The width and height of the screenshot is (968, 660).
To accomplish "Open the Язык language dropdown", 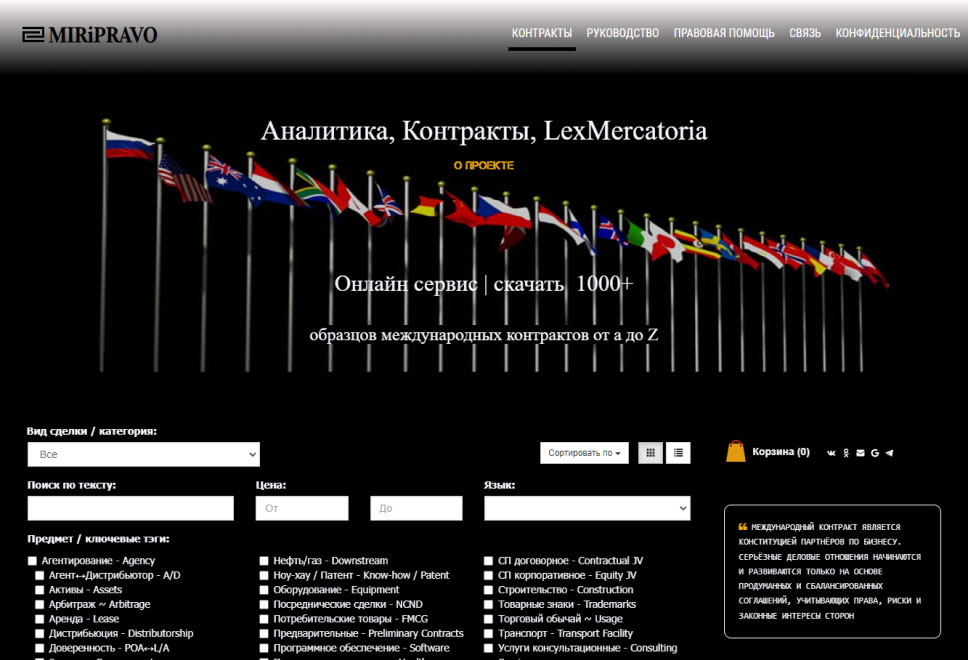I will pos(587,509).
